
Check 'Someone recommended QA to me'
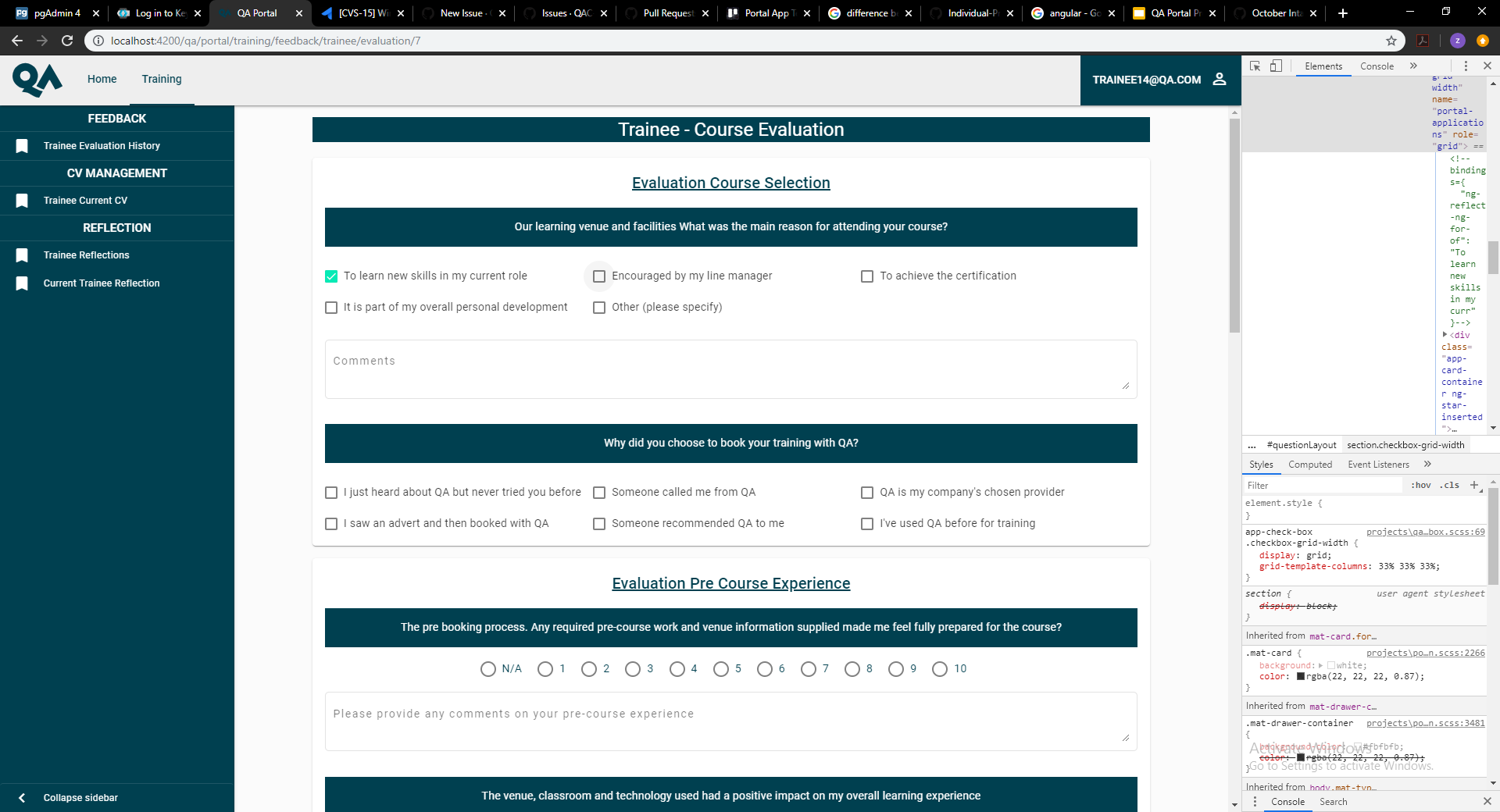pos(599,524)
